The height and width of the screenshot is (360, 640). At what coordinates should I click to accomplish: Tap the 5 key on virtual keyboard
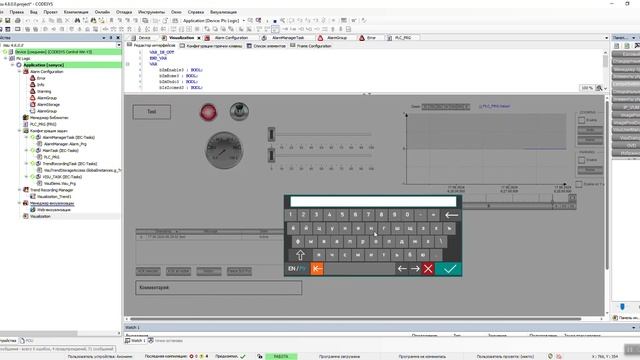click(x=342, y=215)
